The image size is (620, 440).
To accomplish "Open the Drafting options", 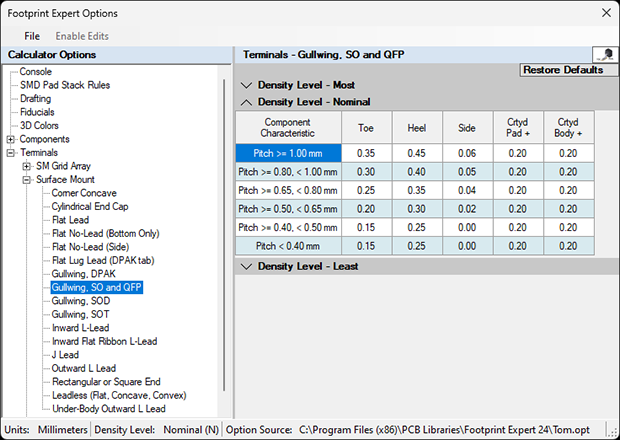I will (36, 98).
